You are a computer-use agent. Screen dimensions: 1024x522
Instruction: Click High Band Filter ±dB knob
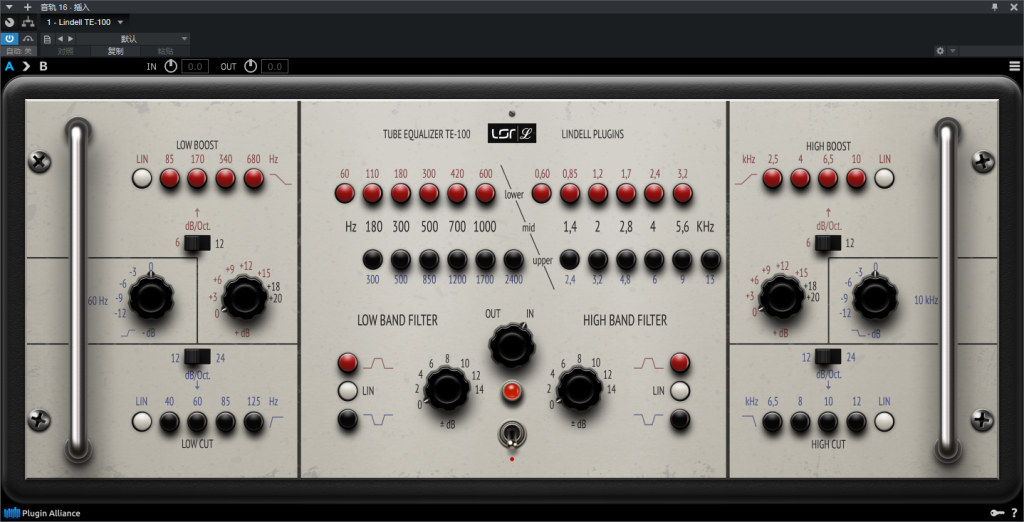click(579, 389)
